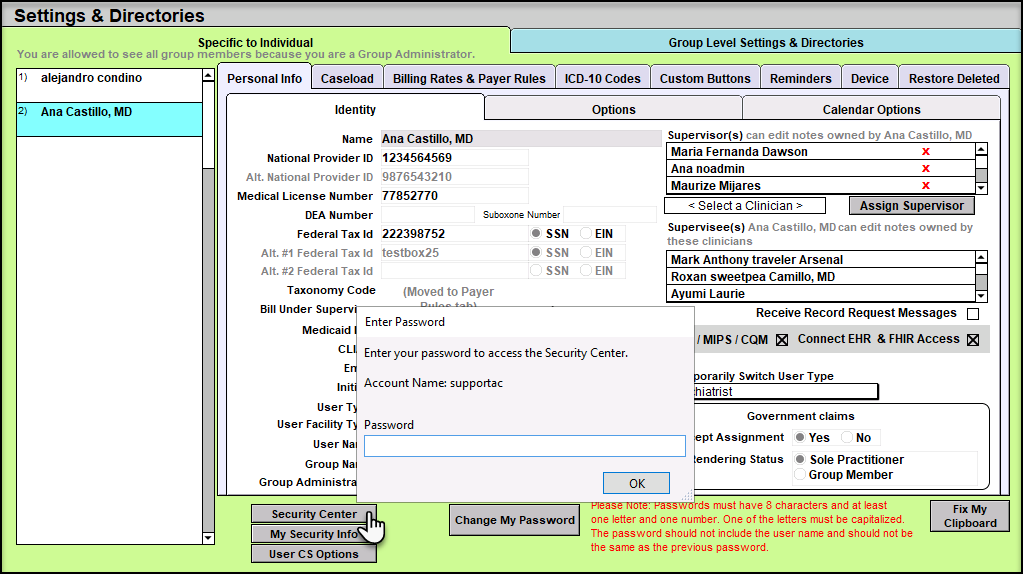Image resolution: width=1023 pixels, height=574 pixels.
Task: Click OK in Enter Password dialog
Action: pyautogui.click(x=636, y=483)
